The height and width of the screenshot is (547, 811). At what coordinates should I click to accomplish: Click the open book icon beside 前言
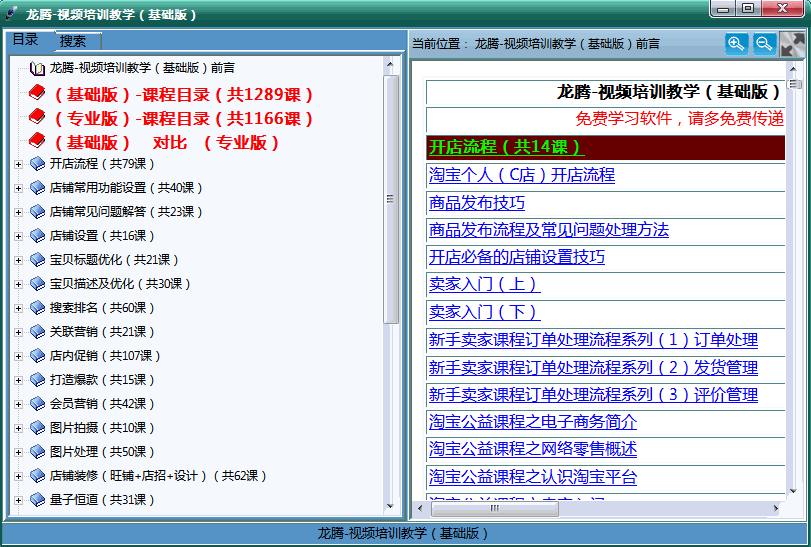point(37,68)
